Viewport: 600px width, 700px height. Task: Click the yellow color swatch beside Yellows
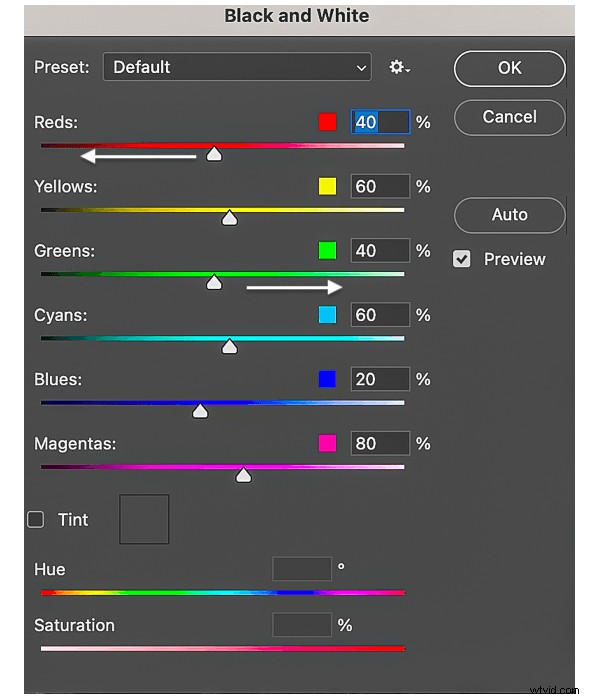pyautogui.click(x=327, y=186)
